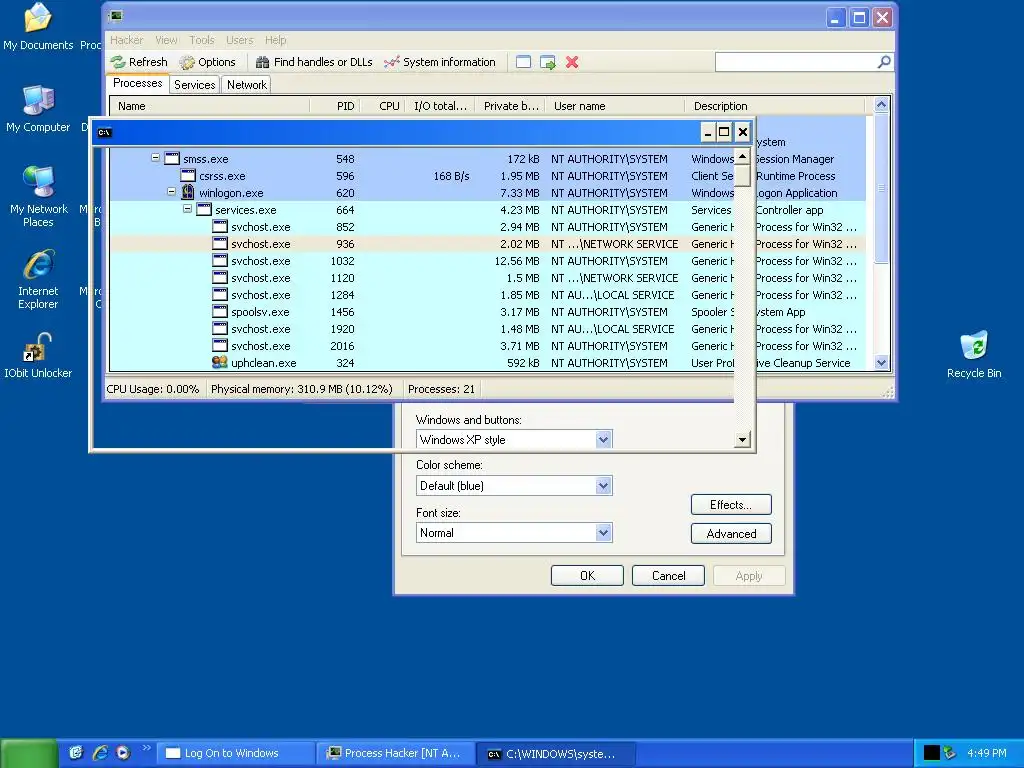This screenshot has width=1024, height=768.
Task: Click the command window title icon
Action: pyautogui.click(x=104, y=133)
